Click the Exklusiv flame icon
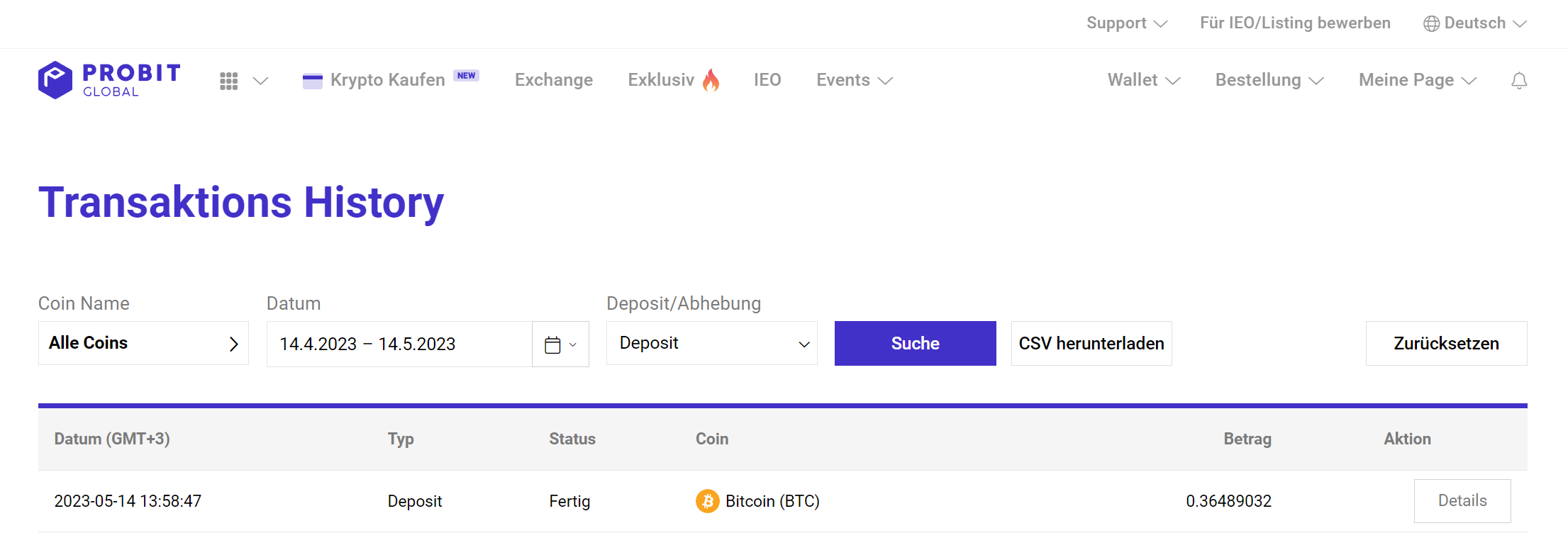This screenshot has width=1568, height=533. click(711, 80)
